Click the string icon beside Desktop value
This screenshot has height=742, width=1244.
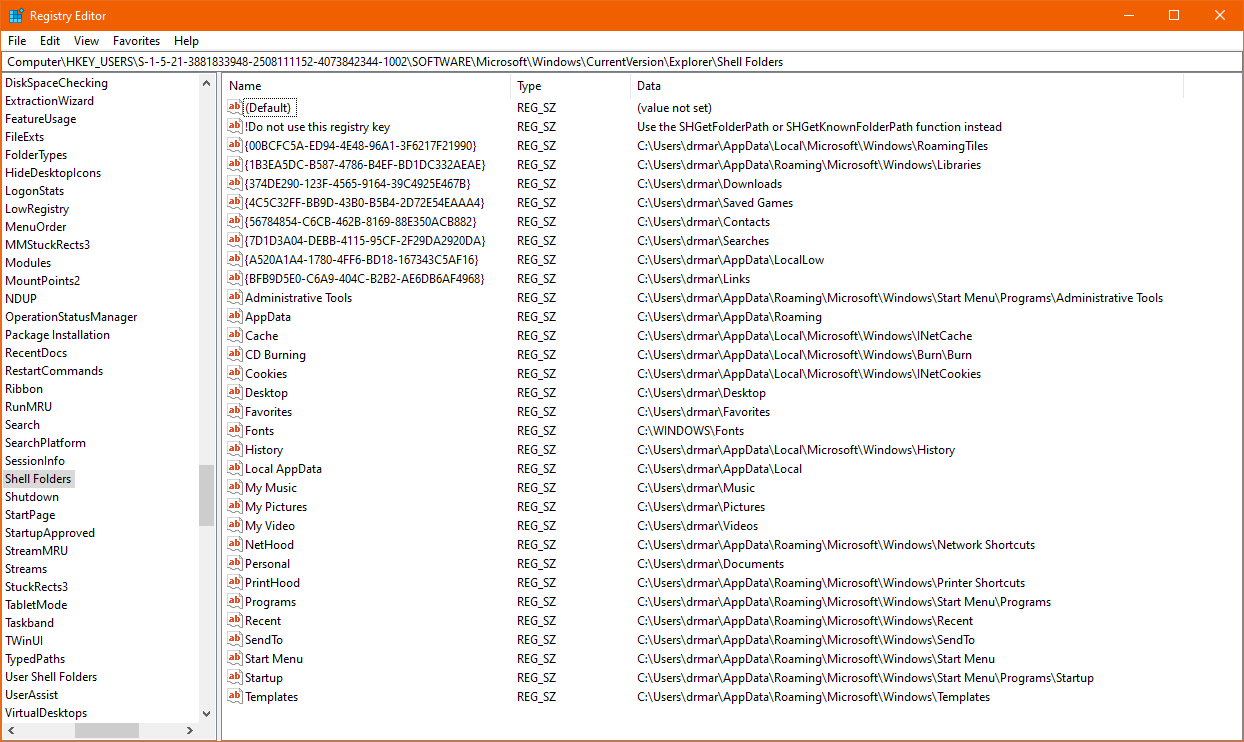[235, 392]
